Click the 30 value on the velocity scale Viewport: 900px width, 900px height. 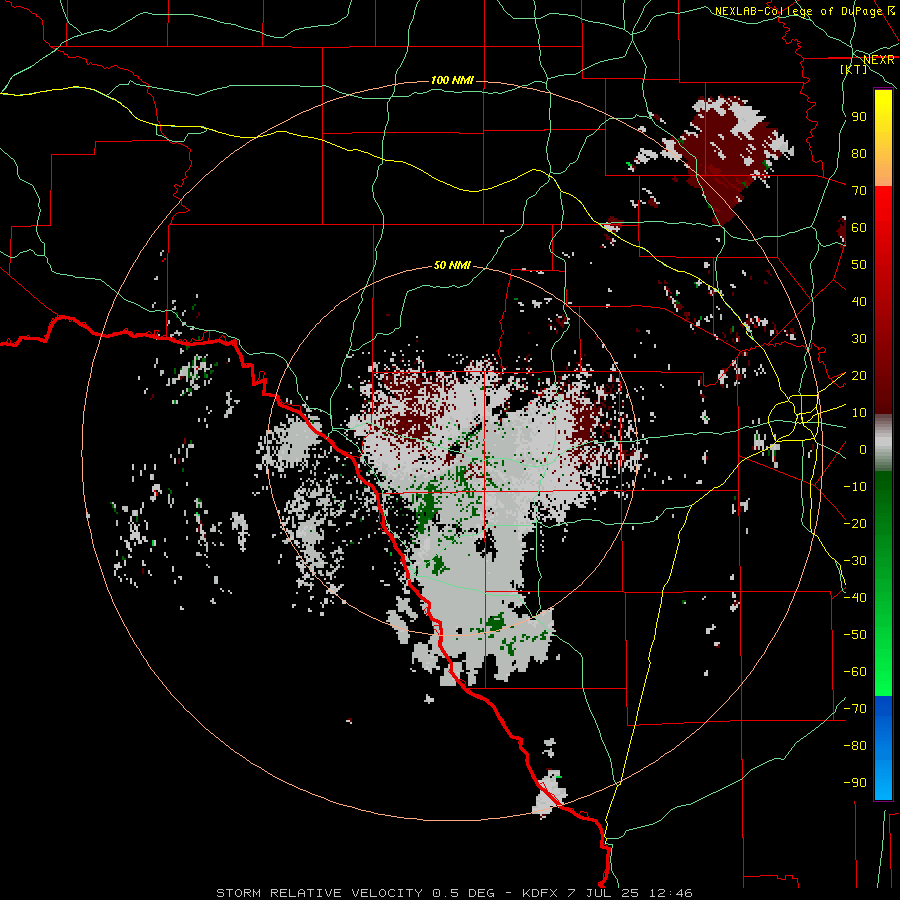(x=859, y=339)
